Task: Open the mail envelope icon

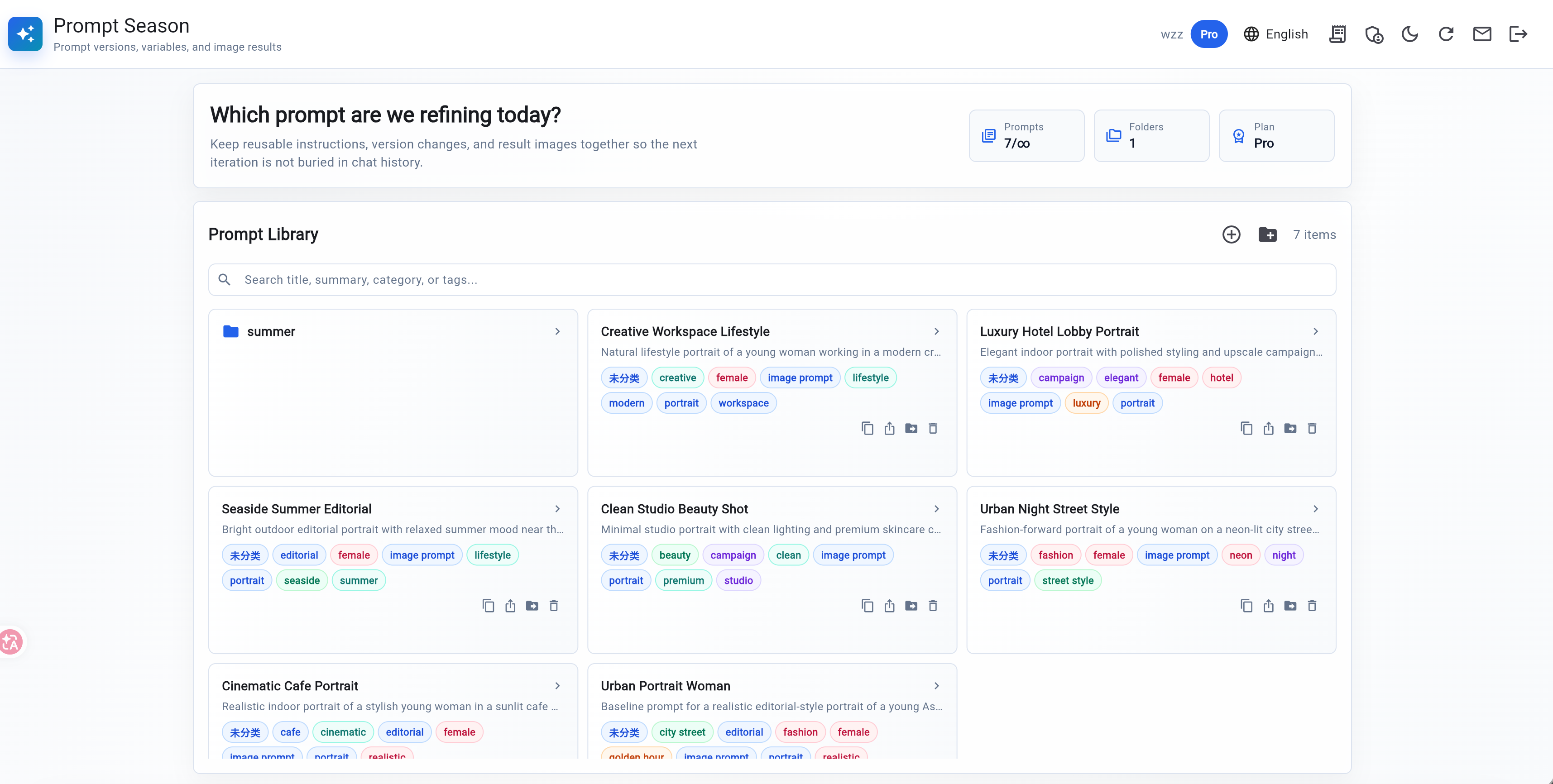Action: pyautogui.click(x=1482, y=34)
